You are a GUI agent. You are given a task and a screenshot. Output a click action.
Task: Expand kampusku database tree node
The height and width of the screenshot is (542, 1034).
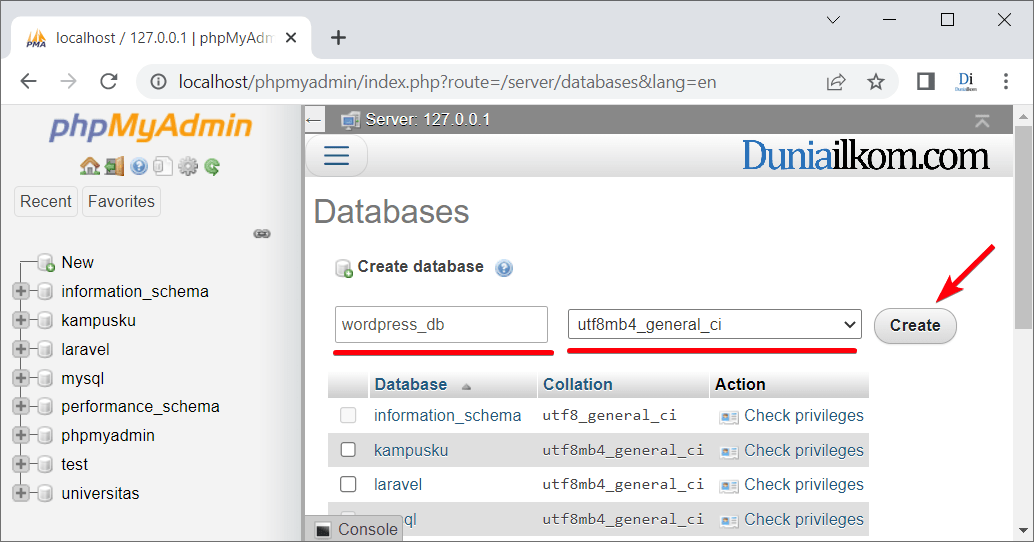(x=20, y=320)
